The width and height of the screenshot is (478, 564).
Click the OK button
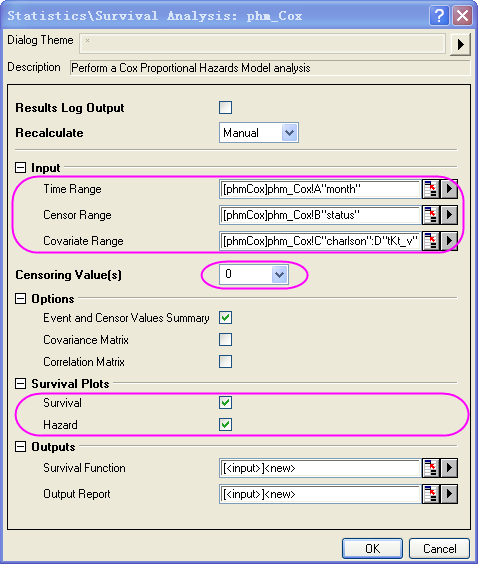pyautogui.click(x=372, y=549)
